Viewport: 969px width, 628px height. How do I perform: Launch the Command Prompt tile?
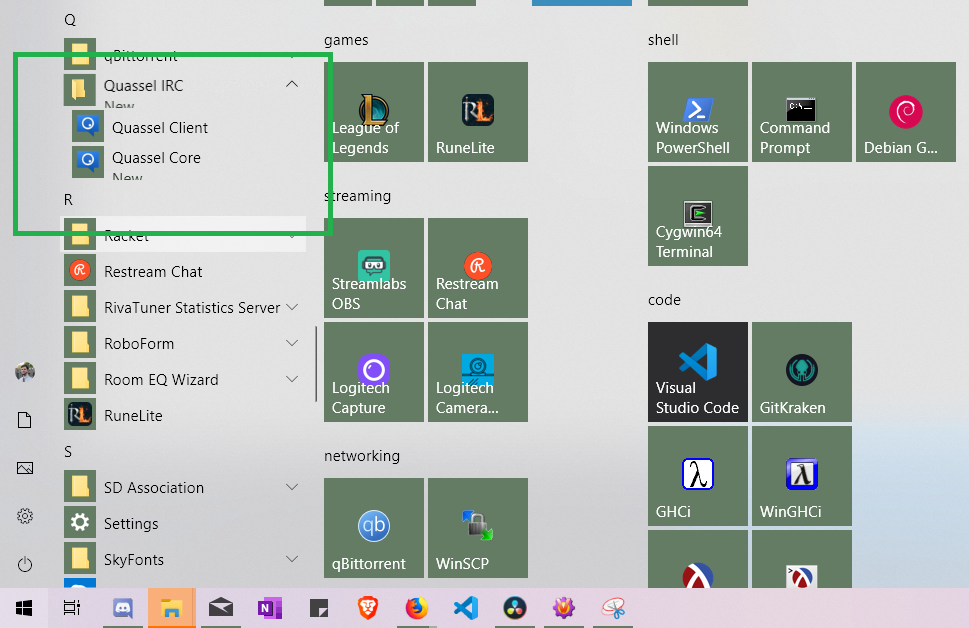(802, 112)
